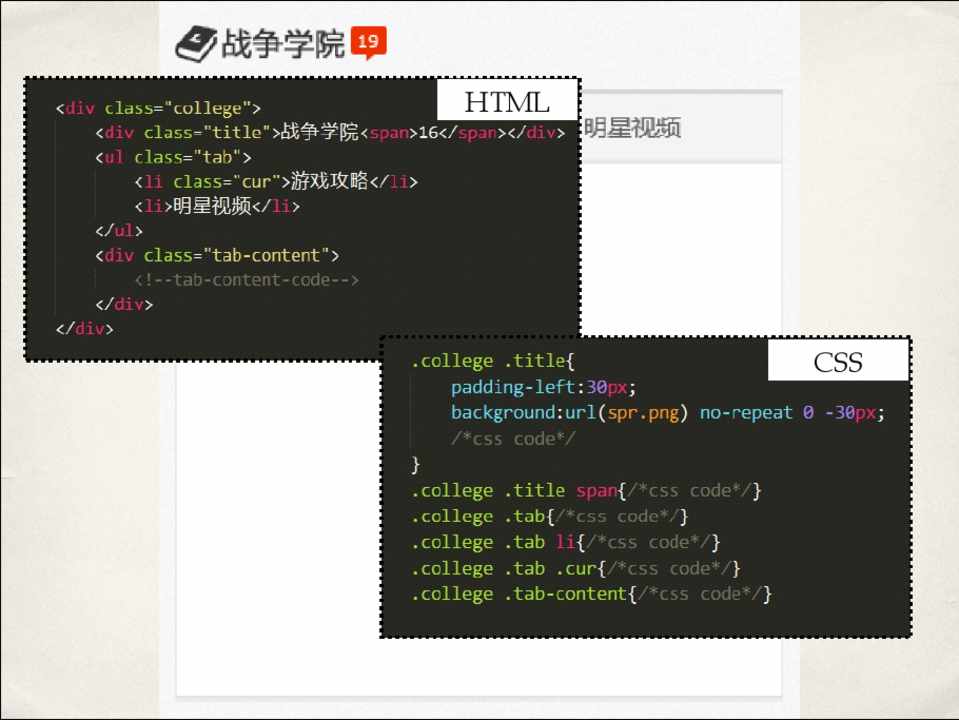959x720 pixels.
Task: Click the .college .tab .cur rule
Action: [575, 568]
